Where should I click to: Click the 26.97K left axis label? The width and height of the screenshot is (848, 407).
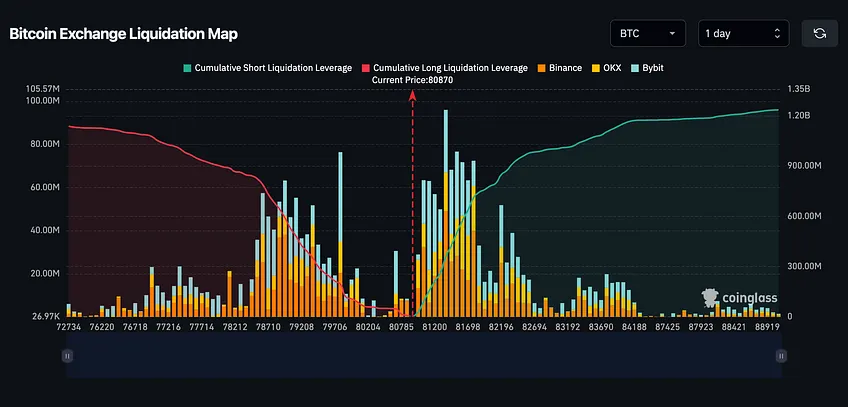click(x=45, y=316)
